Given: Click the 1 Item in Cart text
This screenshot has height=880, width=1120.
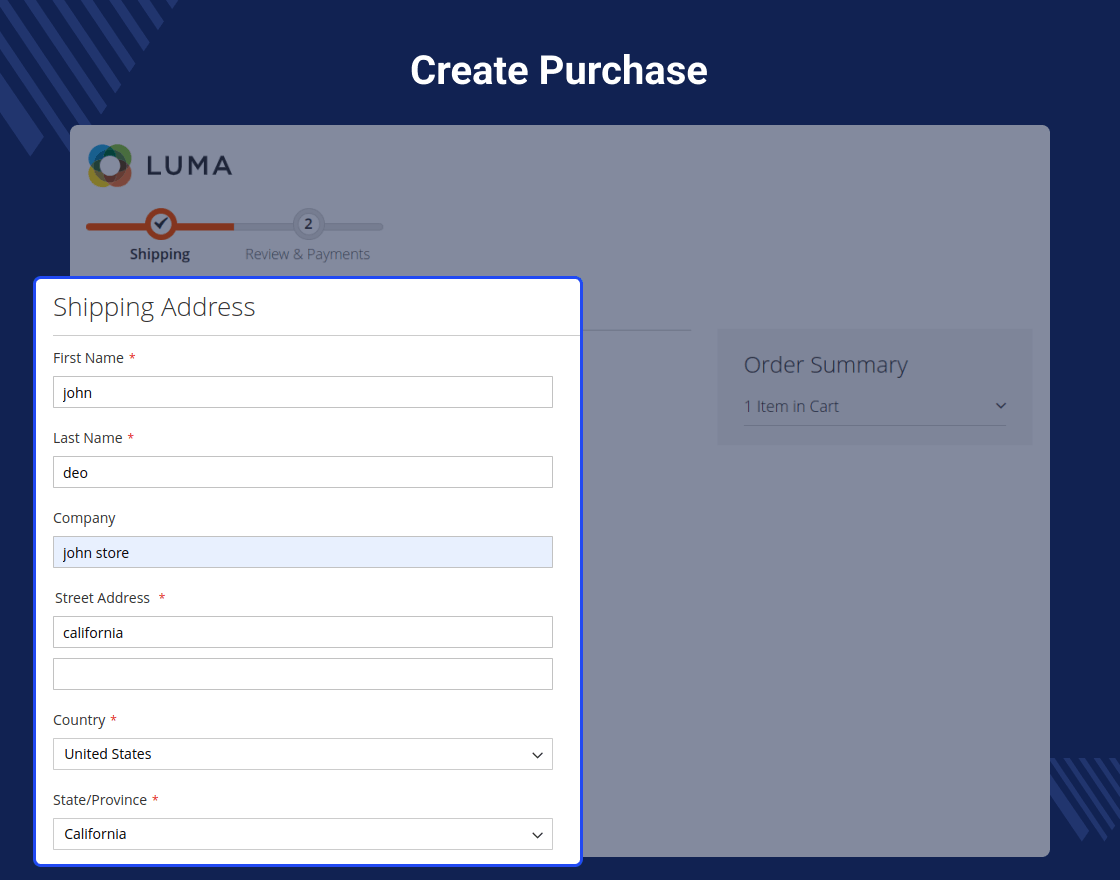Looking at the screenshot, I should [x=791, y=406].
